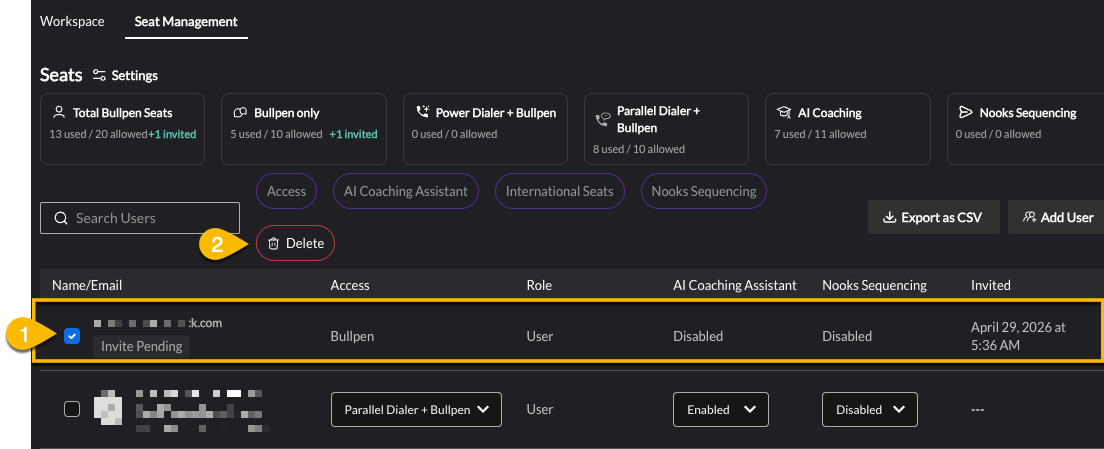Click the Nooks Sequencing send icon
Image resolution: width=1104 pixels, height=449 pixels.
point(965,113)
